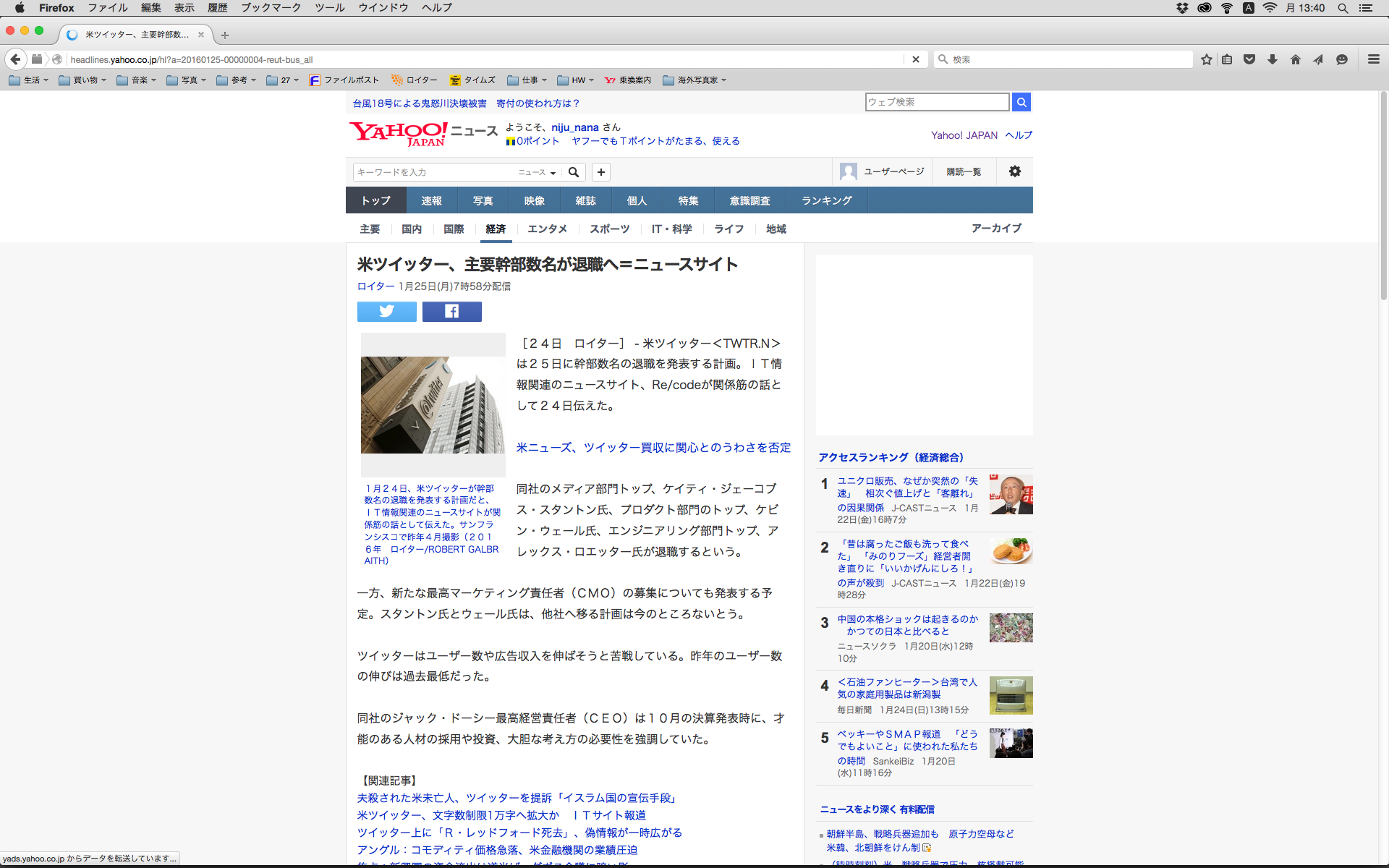Share article via Twitter bird button
1389x868 pixels.
click(x=386, y=311)
